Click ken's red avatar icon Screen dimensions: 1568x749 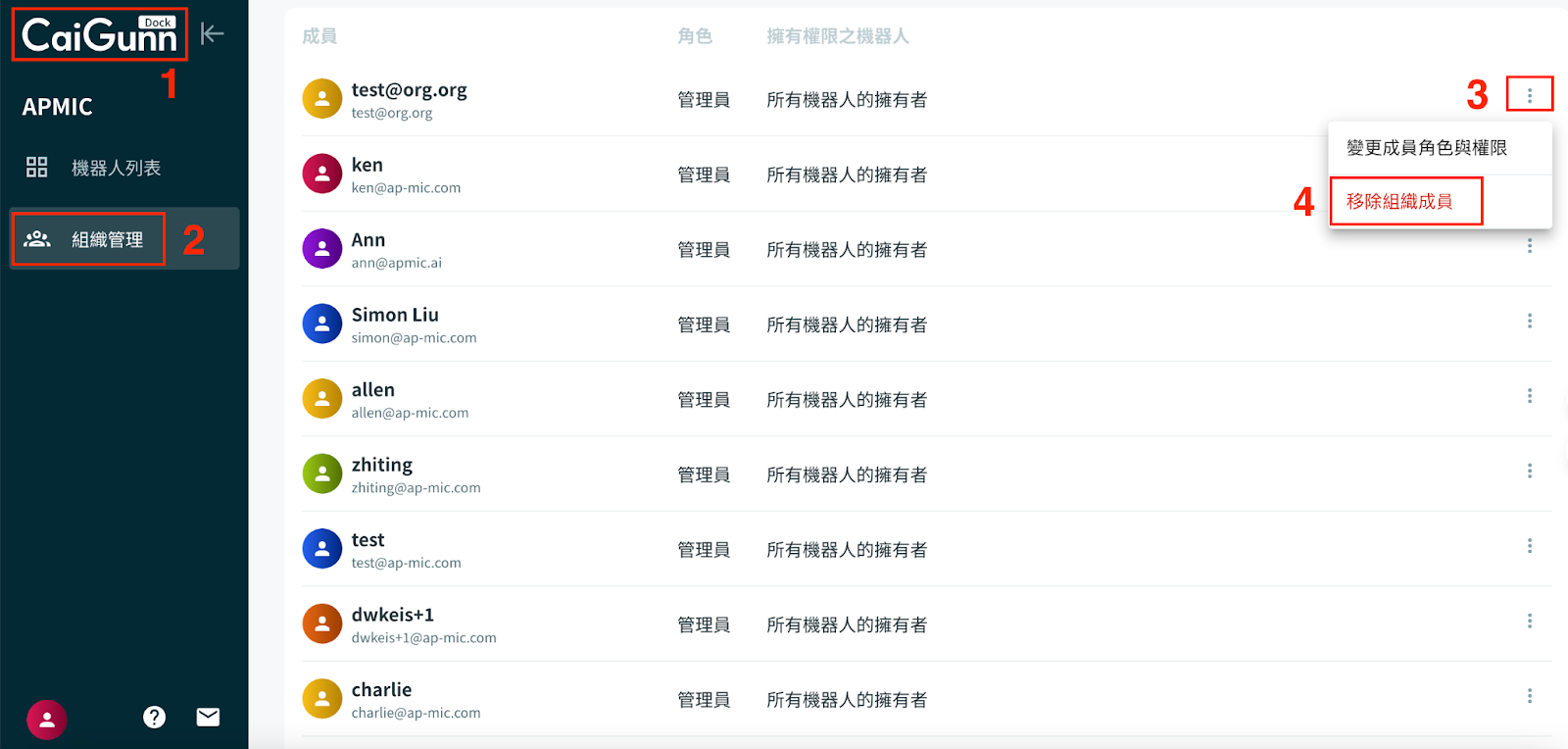321,175
